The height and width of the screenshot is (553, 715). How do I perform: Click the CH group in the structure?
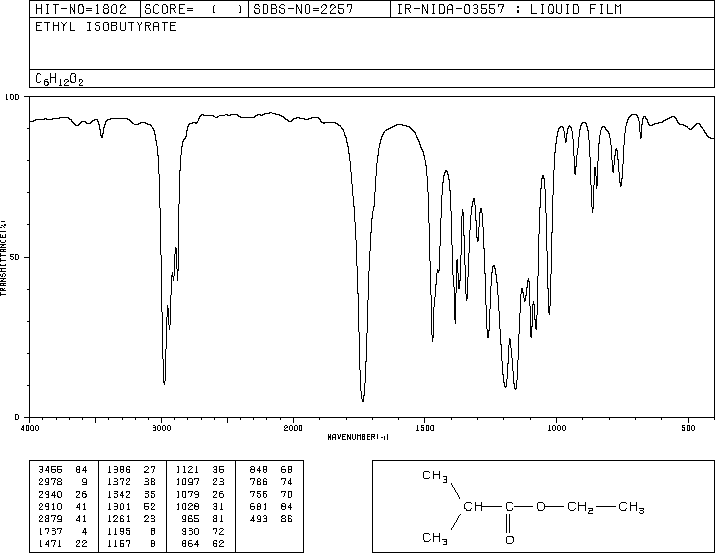[x=473, y=506]
